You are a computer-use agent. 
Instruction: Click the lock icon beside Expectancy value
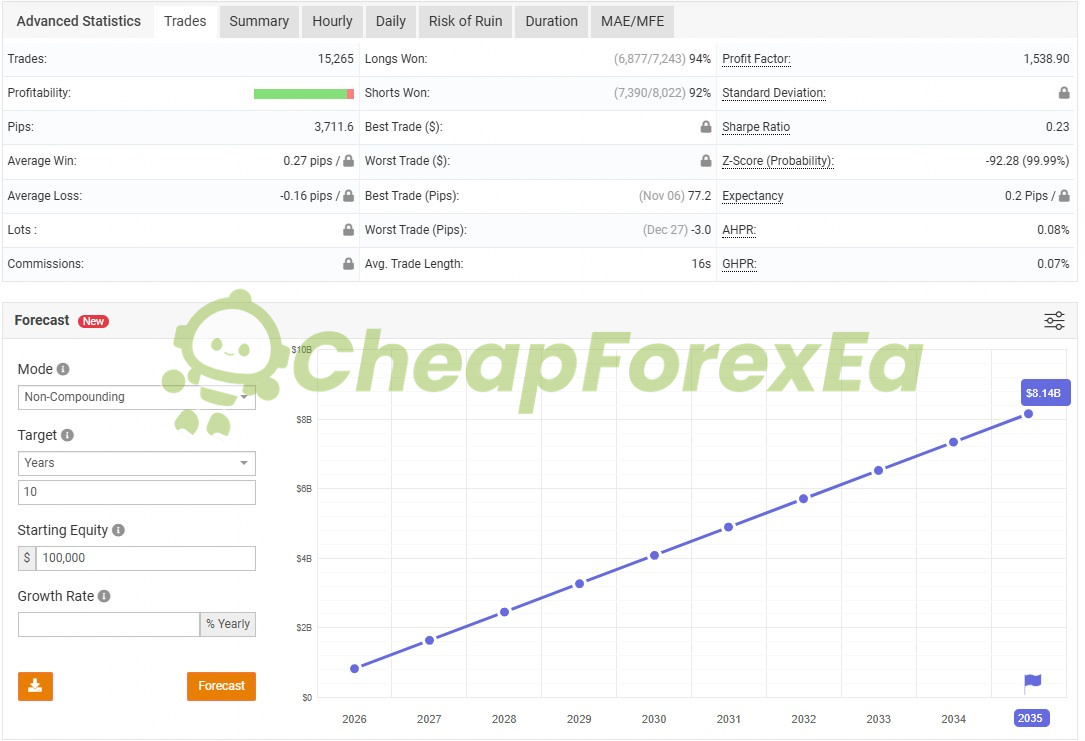[x=1064, y=196]
